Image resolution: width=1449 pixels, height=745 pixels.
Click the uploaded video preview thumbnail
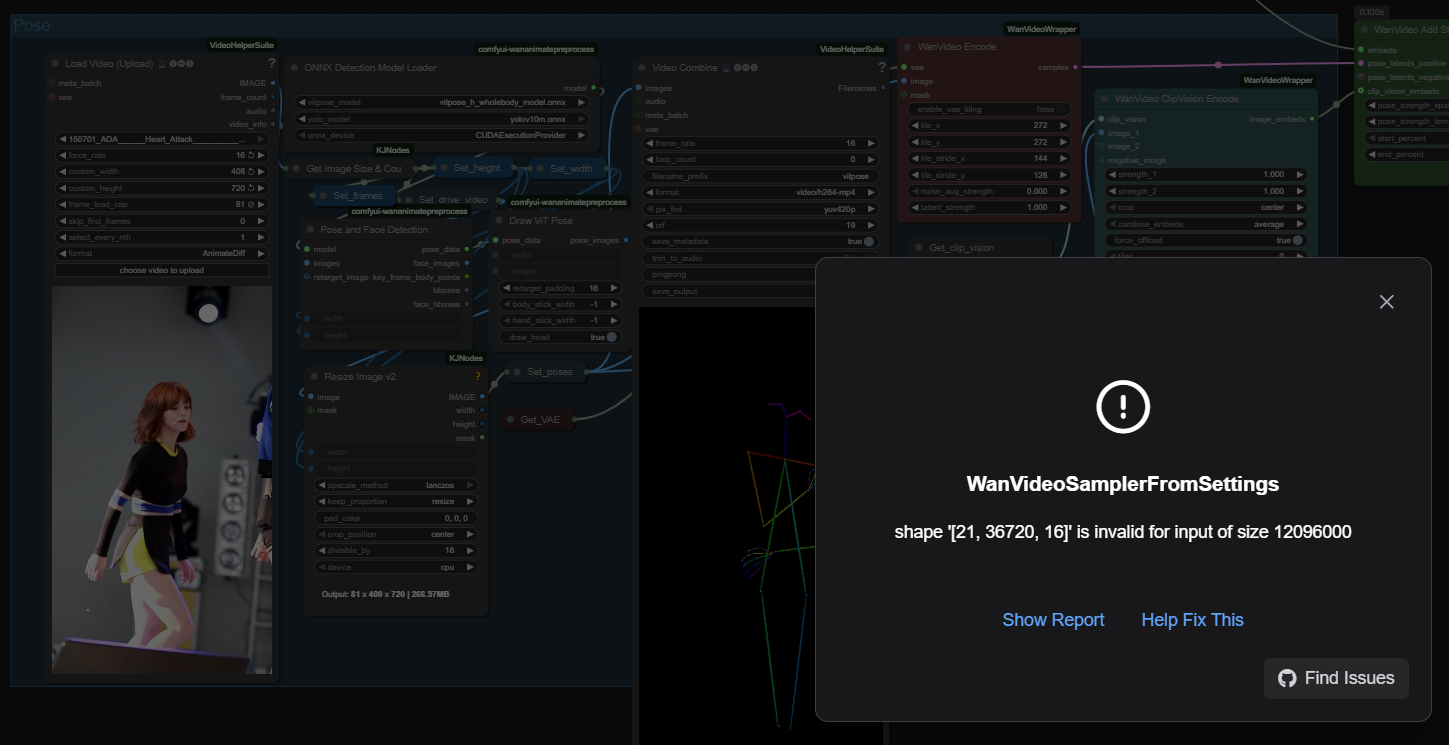point(162,480)
